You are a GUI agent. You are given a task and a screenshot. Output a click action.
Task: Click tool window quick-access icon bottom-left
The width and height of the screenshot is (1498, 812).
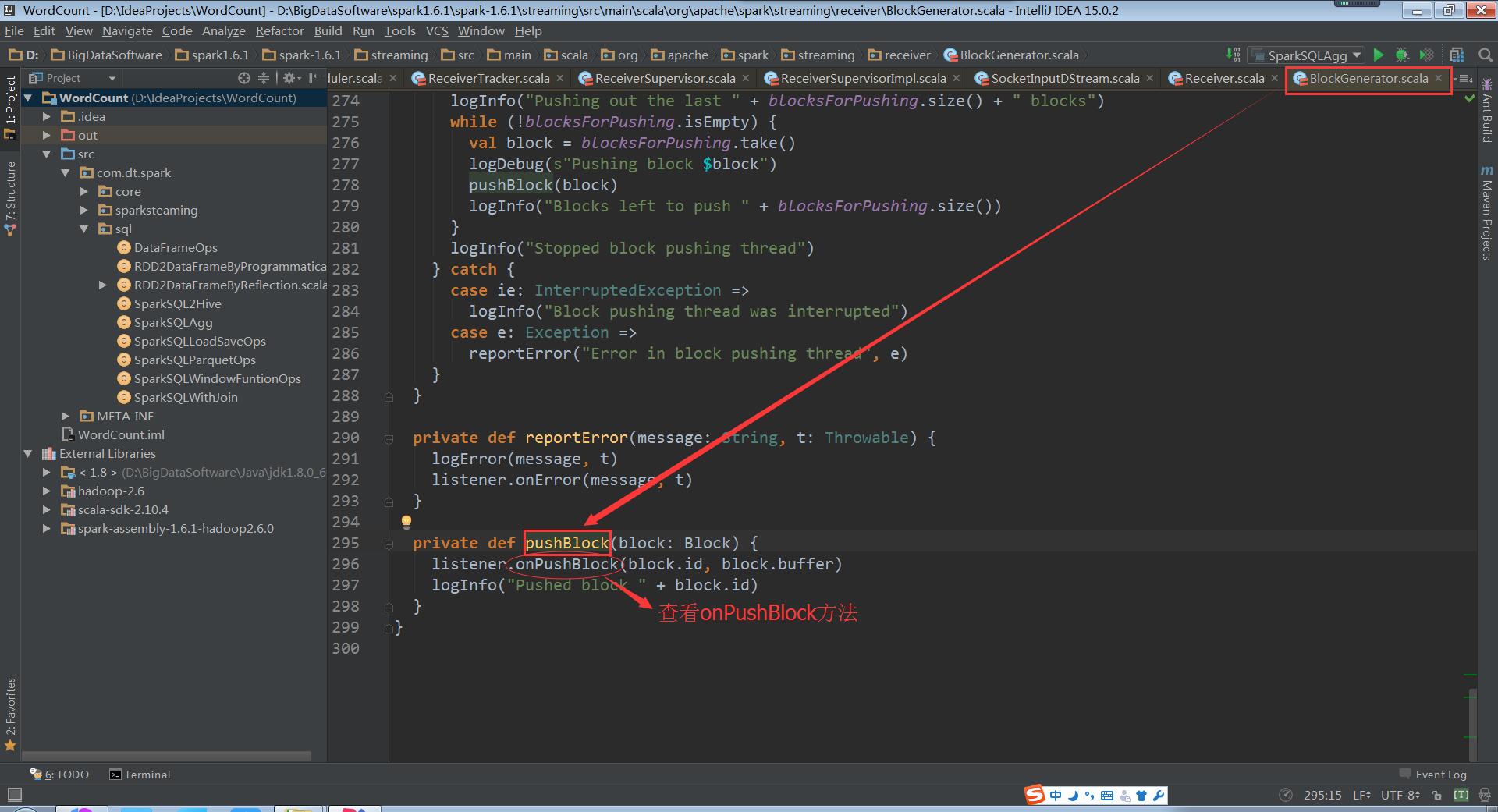[14, 795]
